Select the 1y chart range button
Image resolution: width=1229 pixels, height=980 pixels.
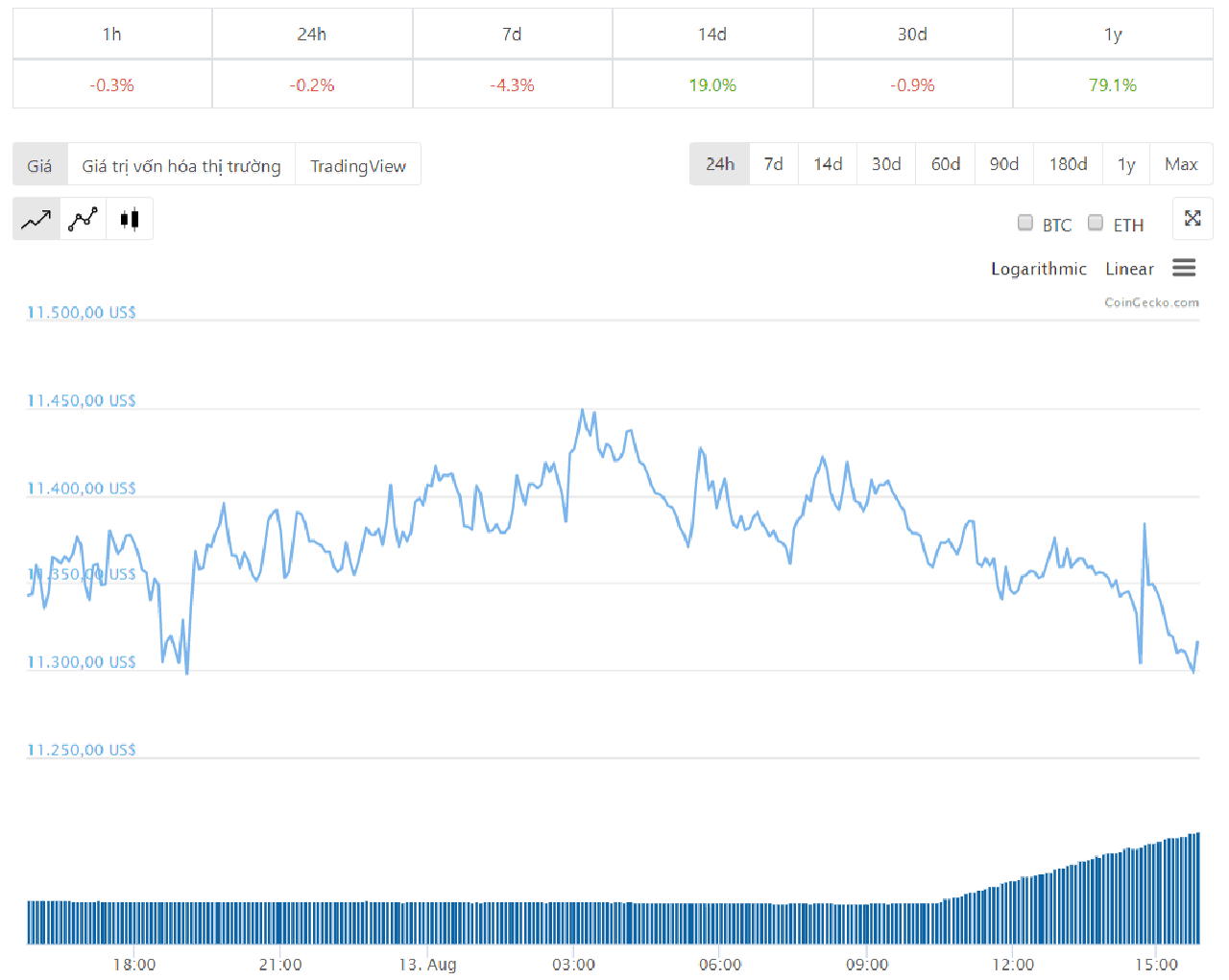1126,164
